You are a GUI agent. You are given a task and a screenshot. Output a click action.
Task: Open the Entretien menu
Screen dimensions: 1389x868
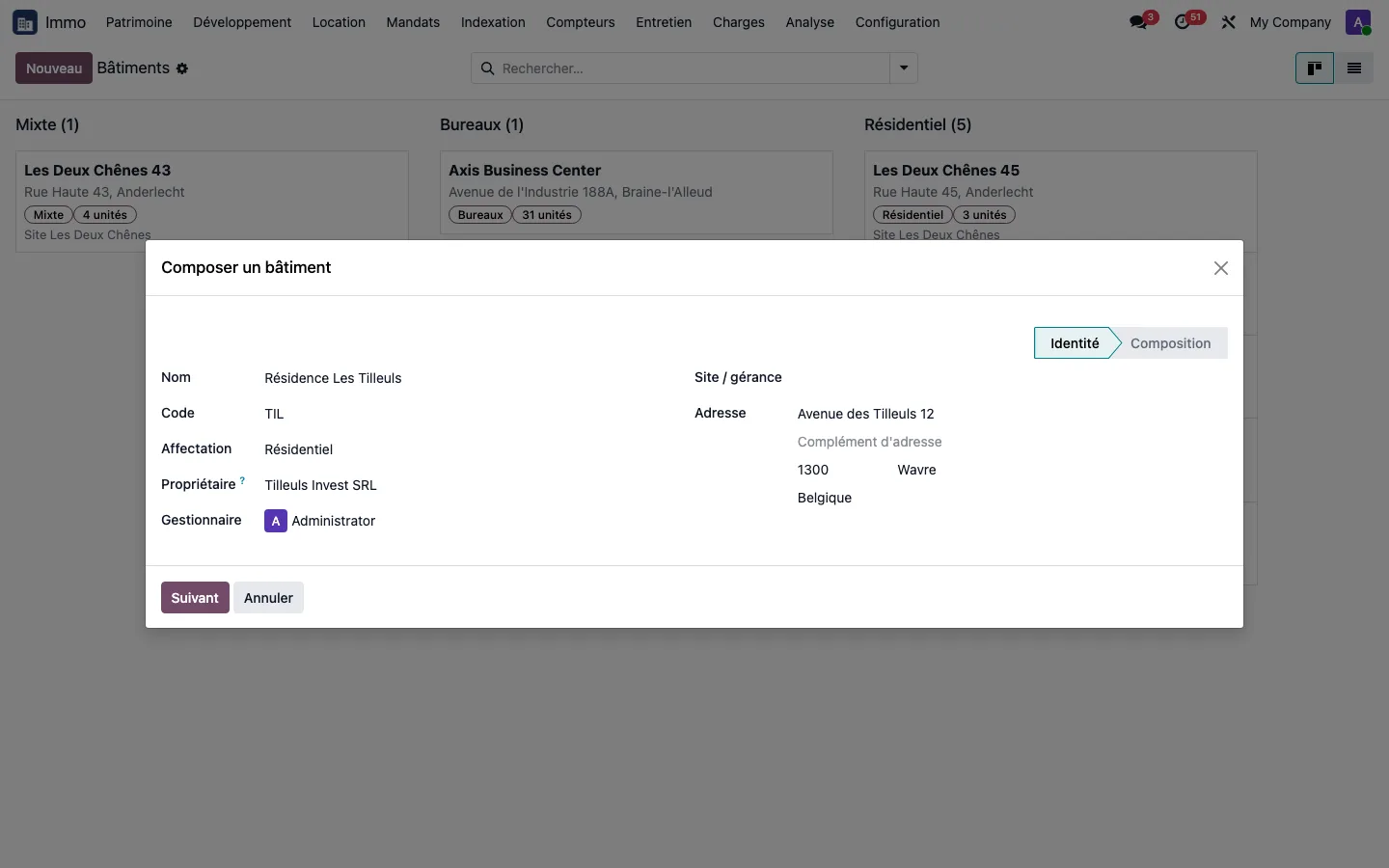point(664,22)
